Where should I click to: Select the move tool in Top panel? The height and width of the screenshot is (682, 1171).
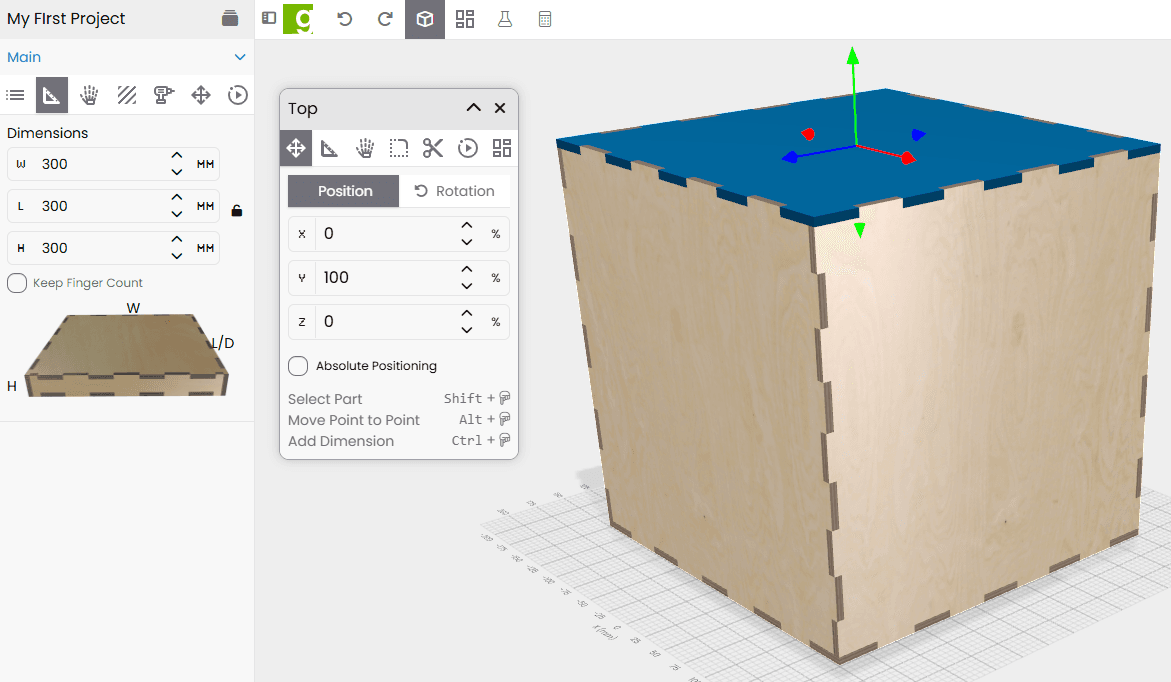(x=296, y=148)
